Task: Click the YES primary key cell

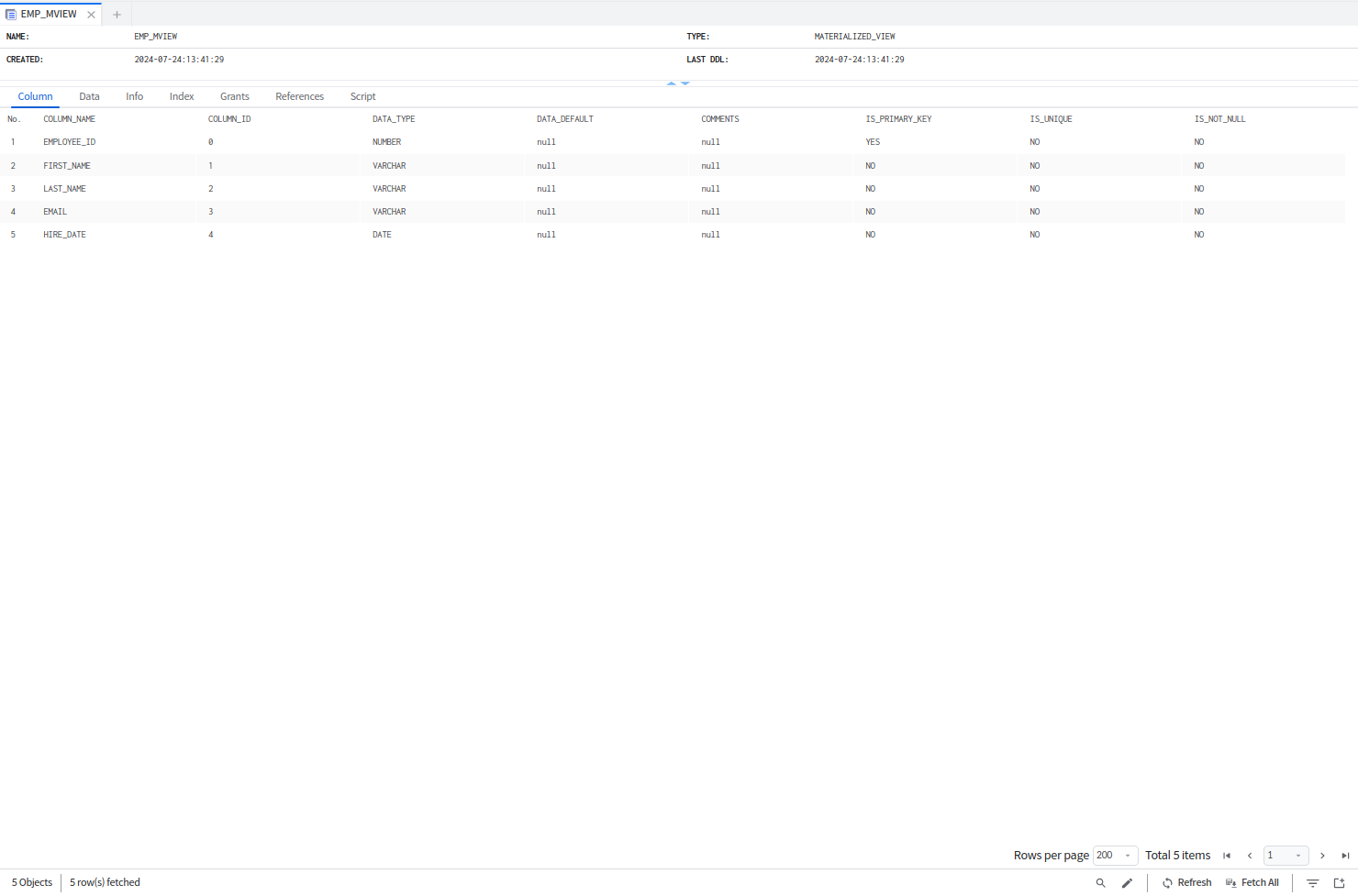Action: click(873, 142)
